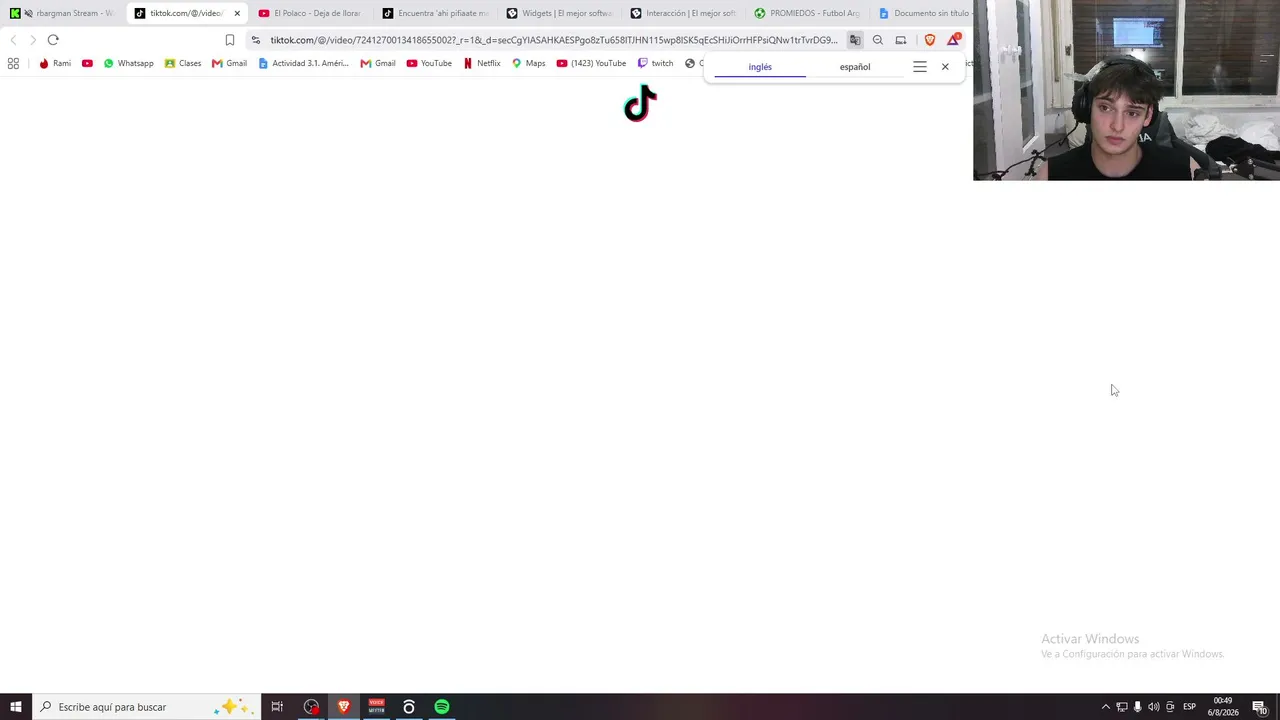Open the twitch bookmark
Image resolution: width=1280 pixels, height=720 pixels.
click(656, 63)
